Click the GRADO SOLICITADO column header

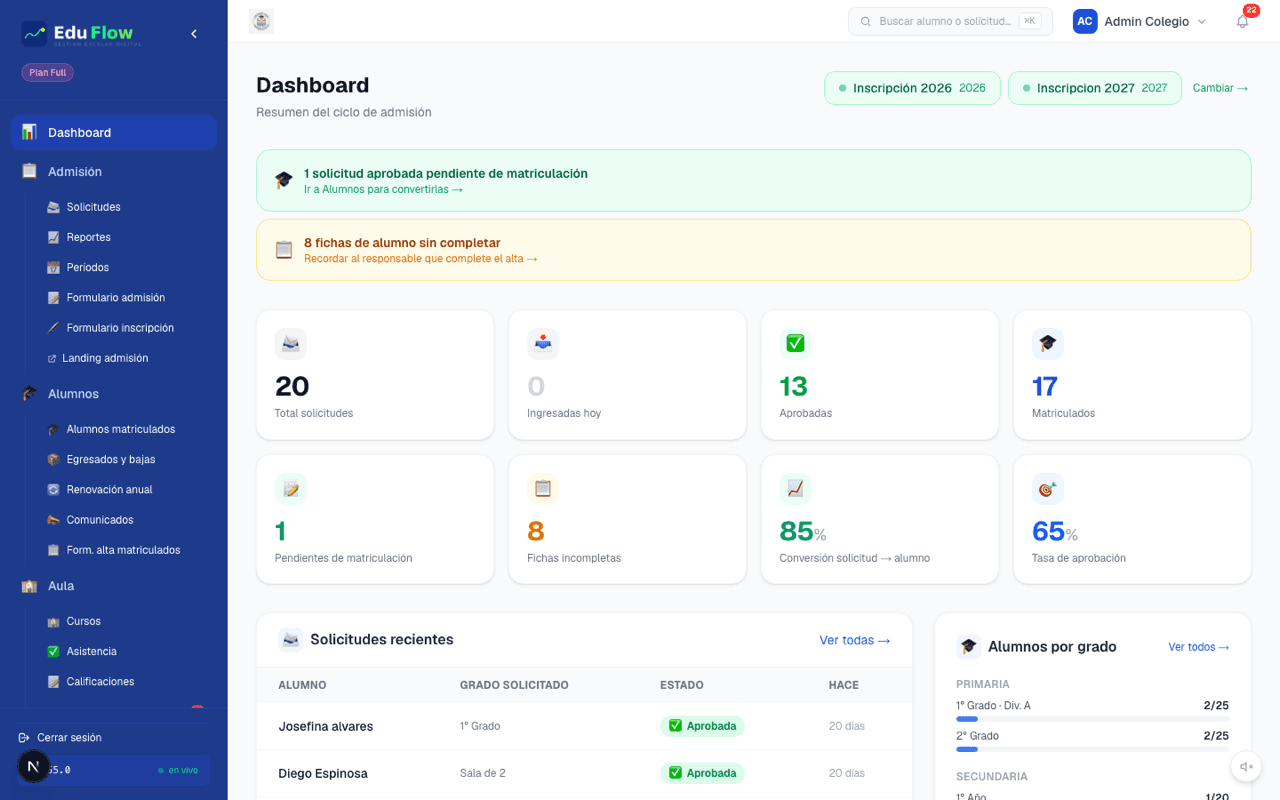pos(514,685)
